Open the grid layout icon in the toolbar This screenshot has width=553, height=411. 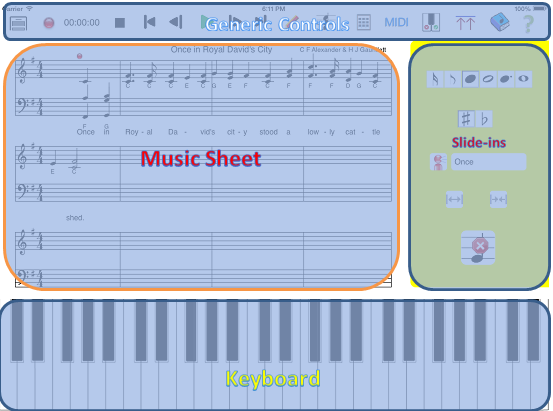[364, 22]
